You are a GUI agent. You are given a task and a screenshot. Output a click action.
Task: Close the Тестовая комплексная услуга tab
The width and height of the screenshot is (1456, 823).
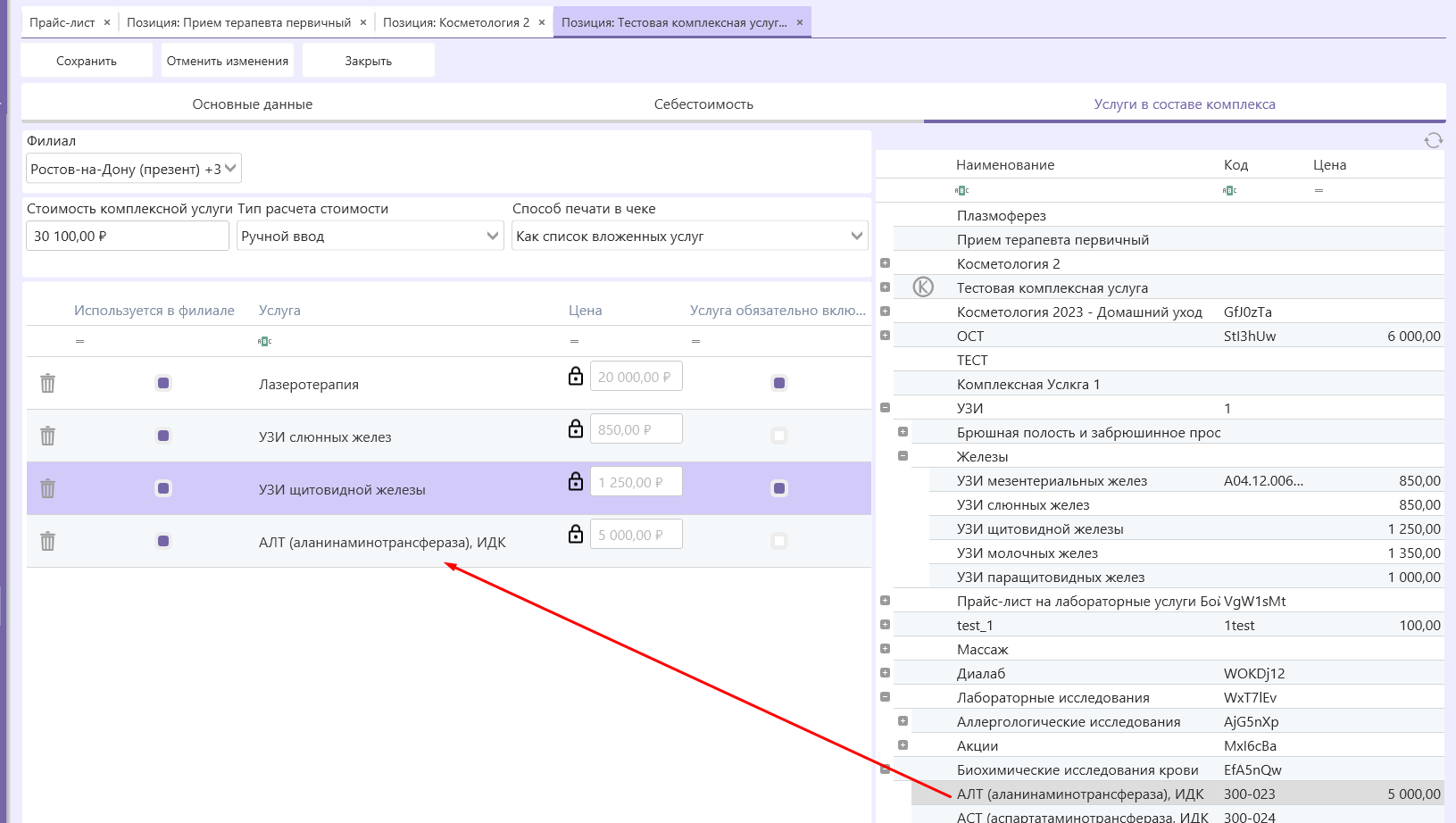coord(800,22)
